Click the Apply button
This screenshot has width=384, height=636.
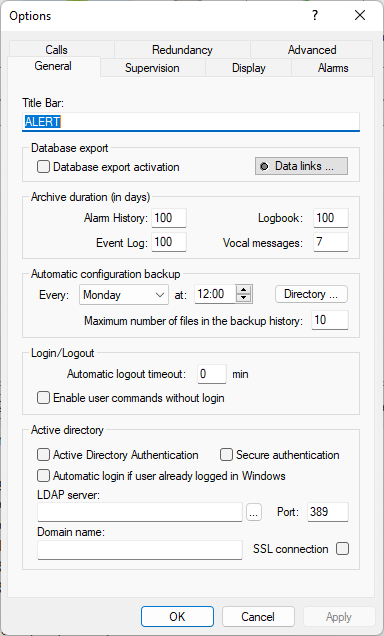(339, 617)
